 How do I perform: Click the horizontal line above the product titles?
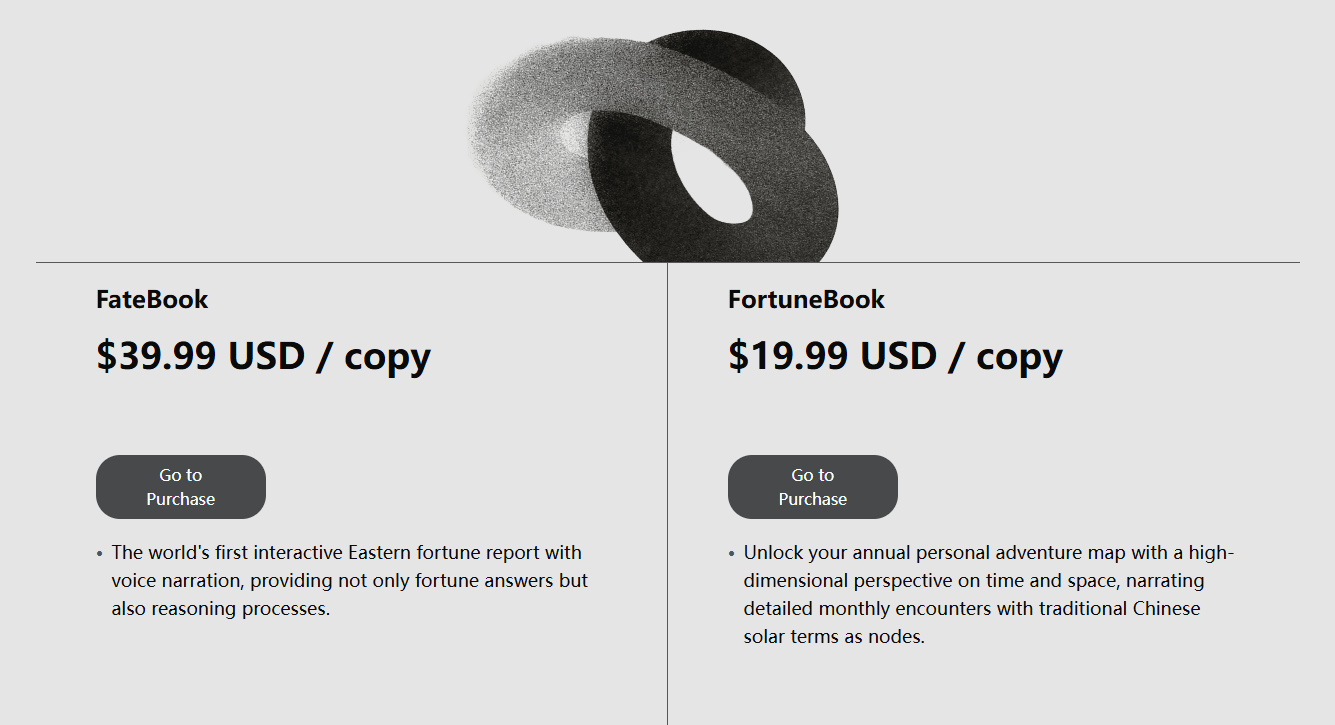300,262
